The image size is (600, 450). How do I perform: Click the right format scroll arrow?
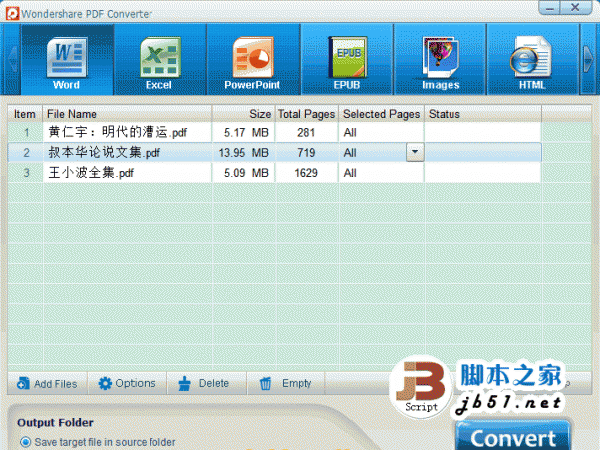tap(588, 59)
